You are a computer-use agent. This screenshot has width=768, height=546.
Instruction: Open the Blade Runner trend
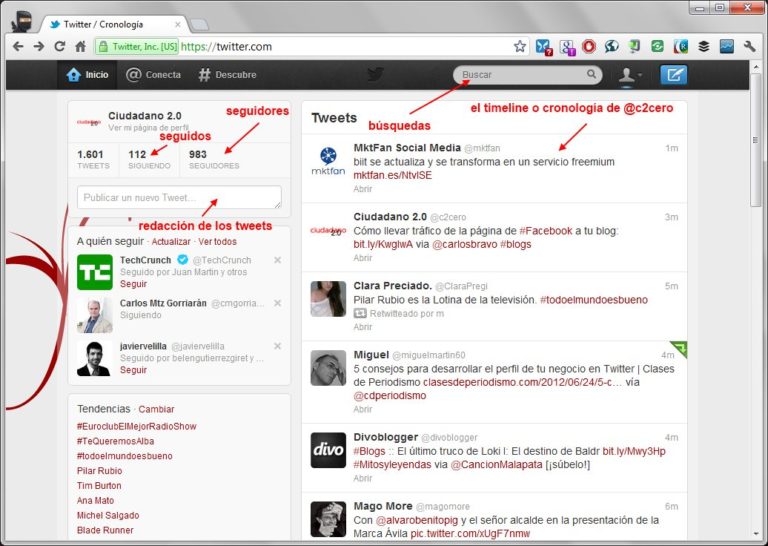[105, 530]
